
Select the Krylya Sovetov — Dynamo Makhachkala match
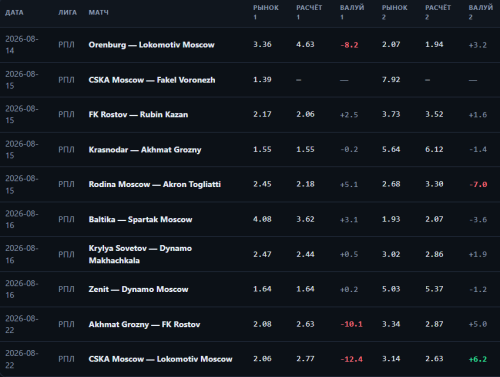[140, 254]
